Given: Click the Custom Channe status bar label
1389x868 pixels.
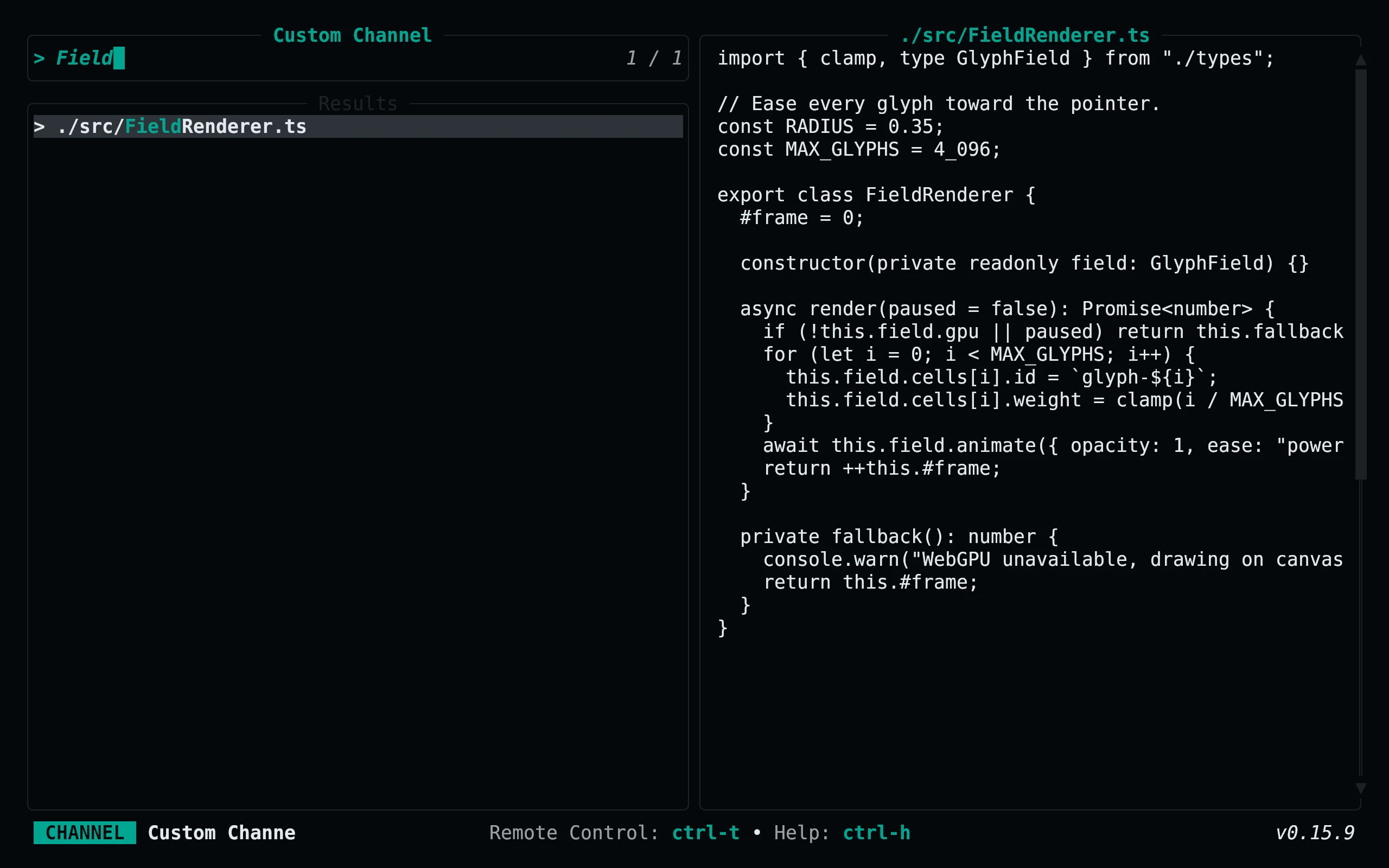Looking at the screenshot, I should click(221, 832).
